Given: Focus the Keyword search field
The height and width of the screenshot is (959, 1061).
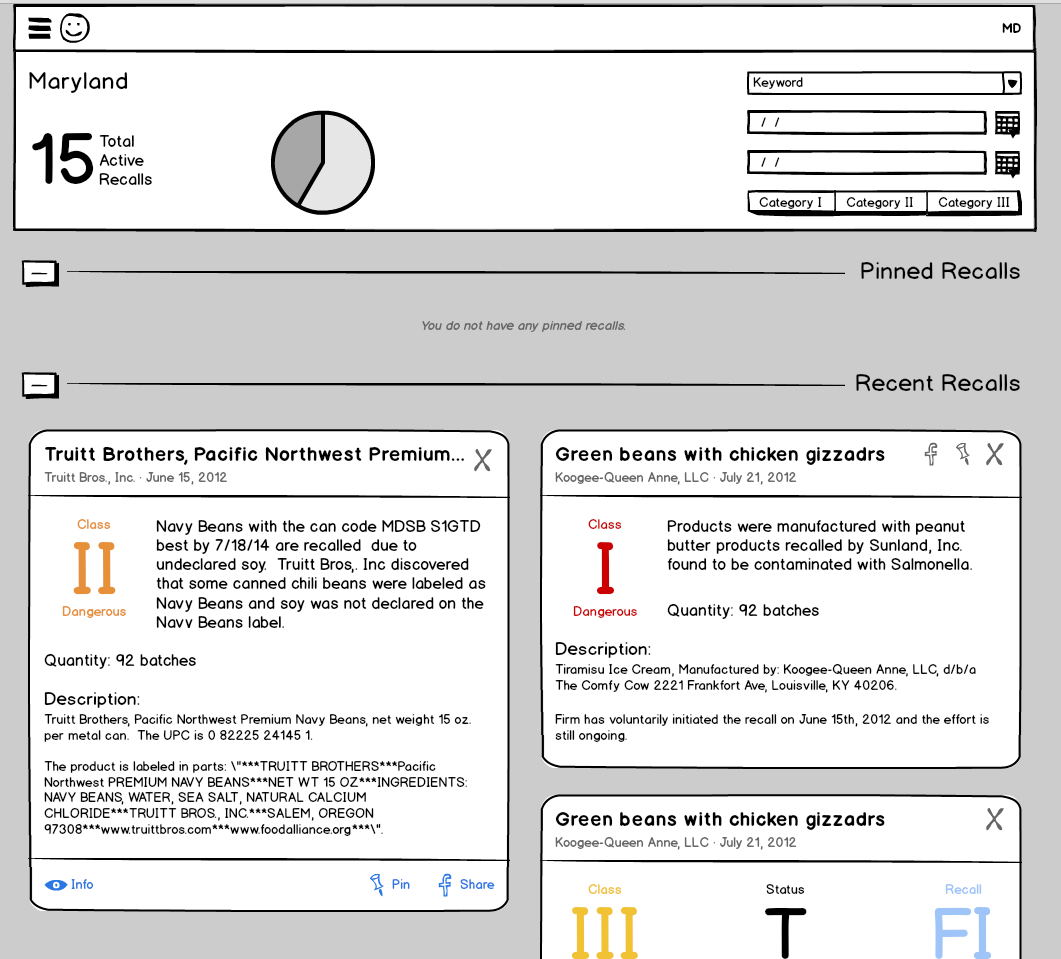Looking at the screenshot, I should 876,83.
